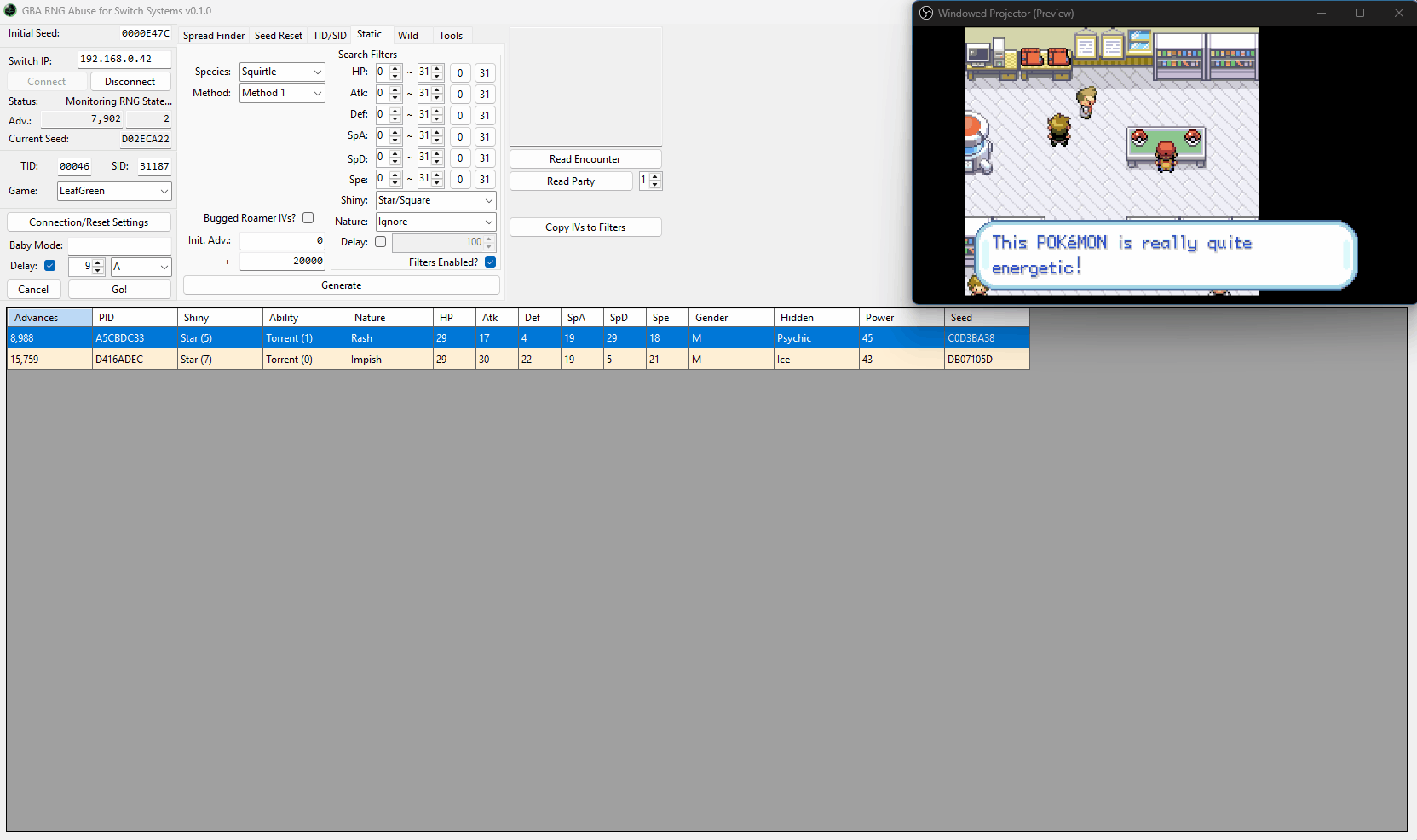Expand the Shiny filter dropdown
This screenshot has height=840, width=1417.
click(x=435, y=200)
